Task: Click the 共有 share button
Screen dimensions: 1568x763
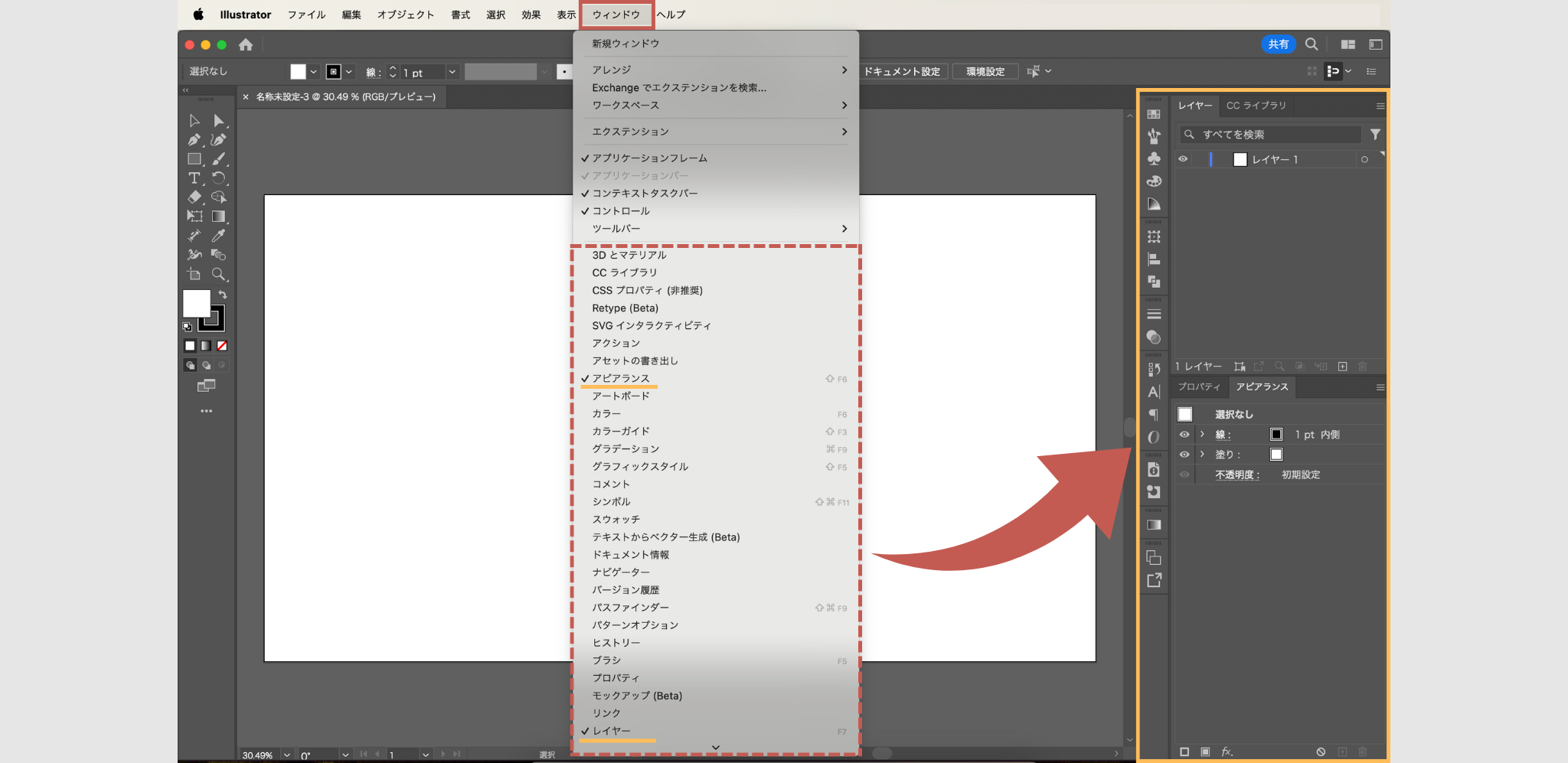Action: click(1279, 44)
